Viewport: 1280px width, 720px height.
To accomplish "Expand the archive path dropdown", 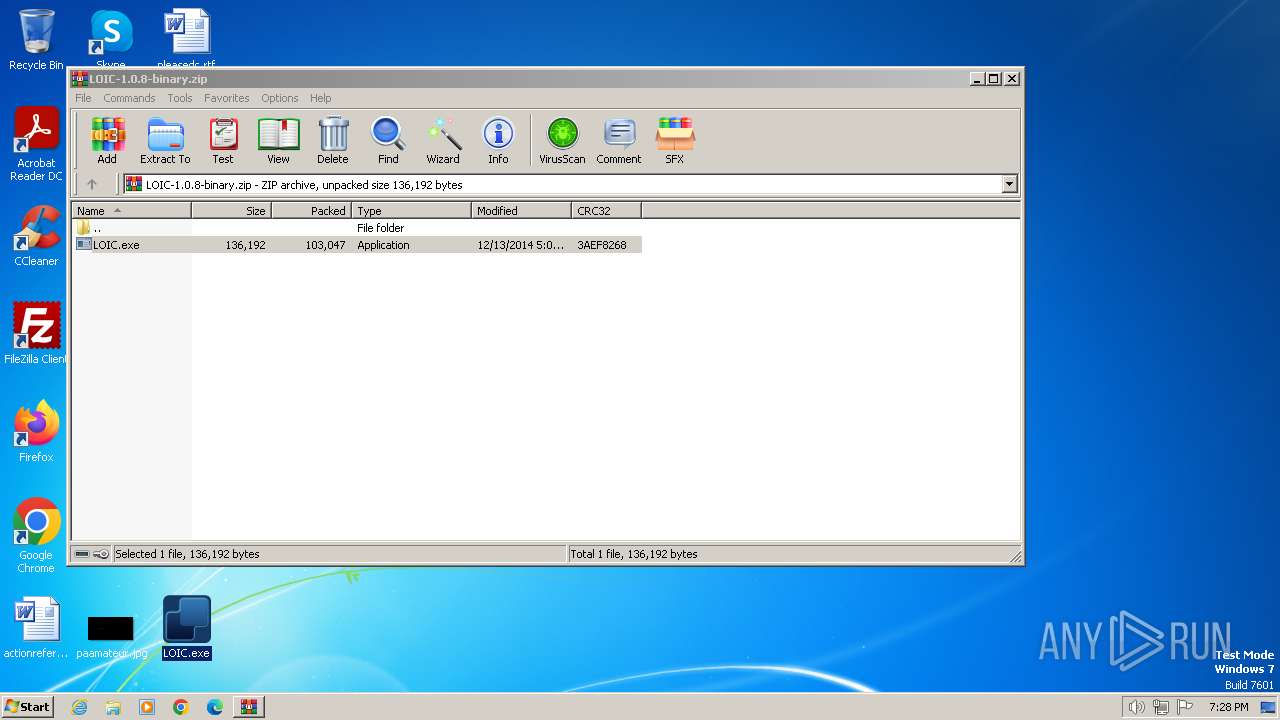I will 1009,184.
